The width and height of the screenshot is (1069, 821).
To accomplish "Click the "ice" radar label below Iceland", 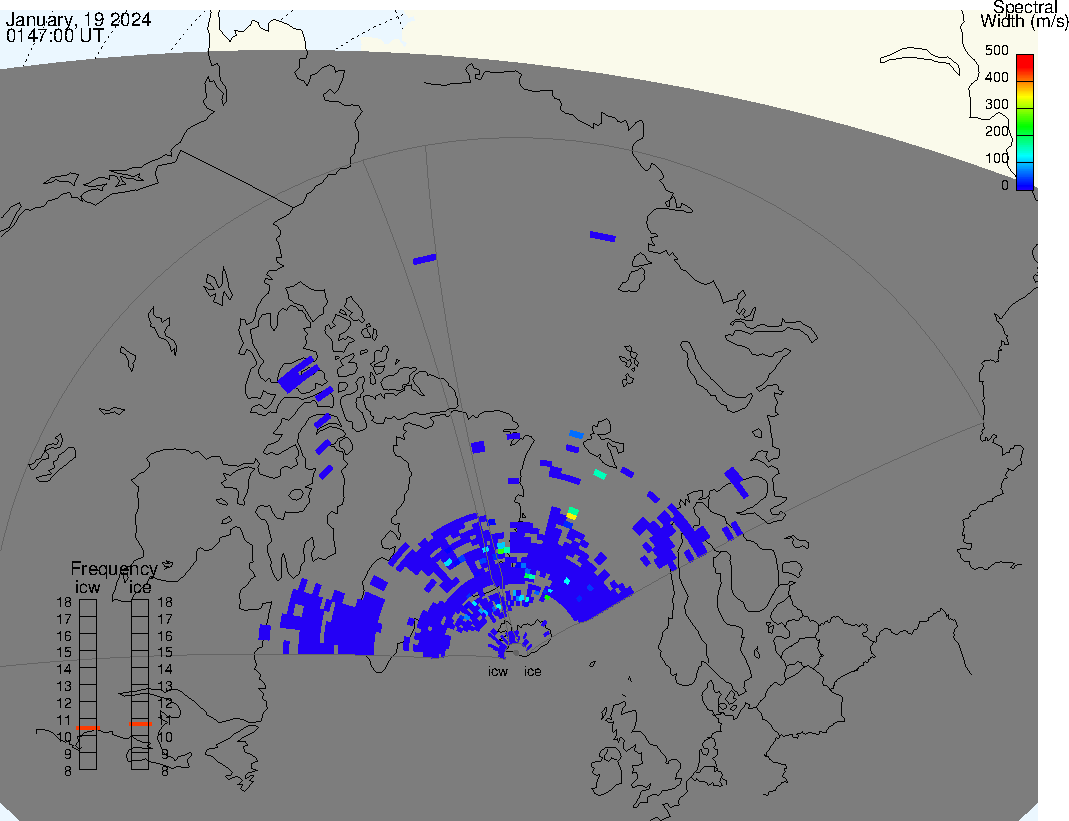I will [532, 672].
